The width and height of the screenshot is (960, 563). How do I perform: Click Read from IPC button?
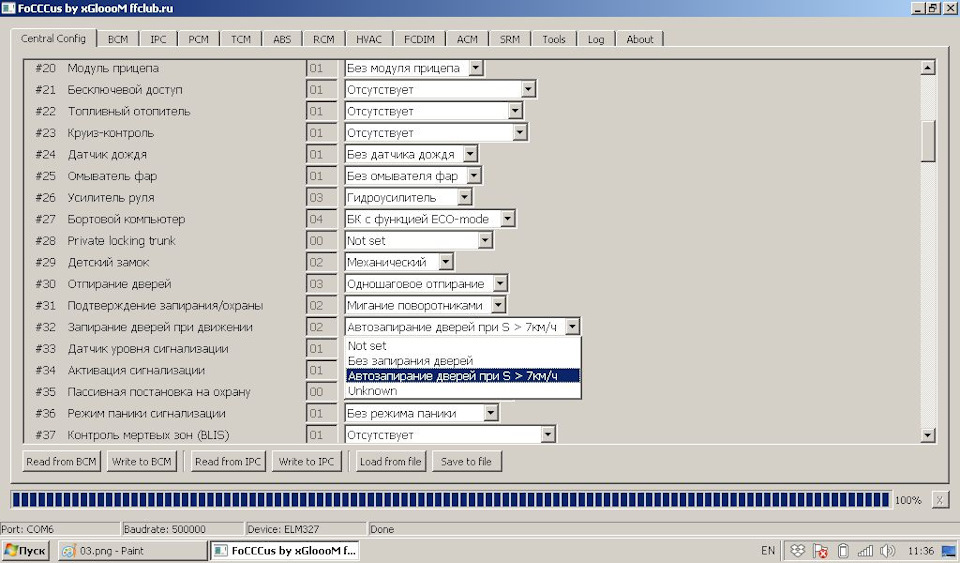coord(228,461)
